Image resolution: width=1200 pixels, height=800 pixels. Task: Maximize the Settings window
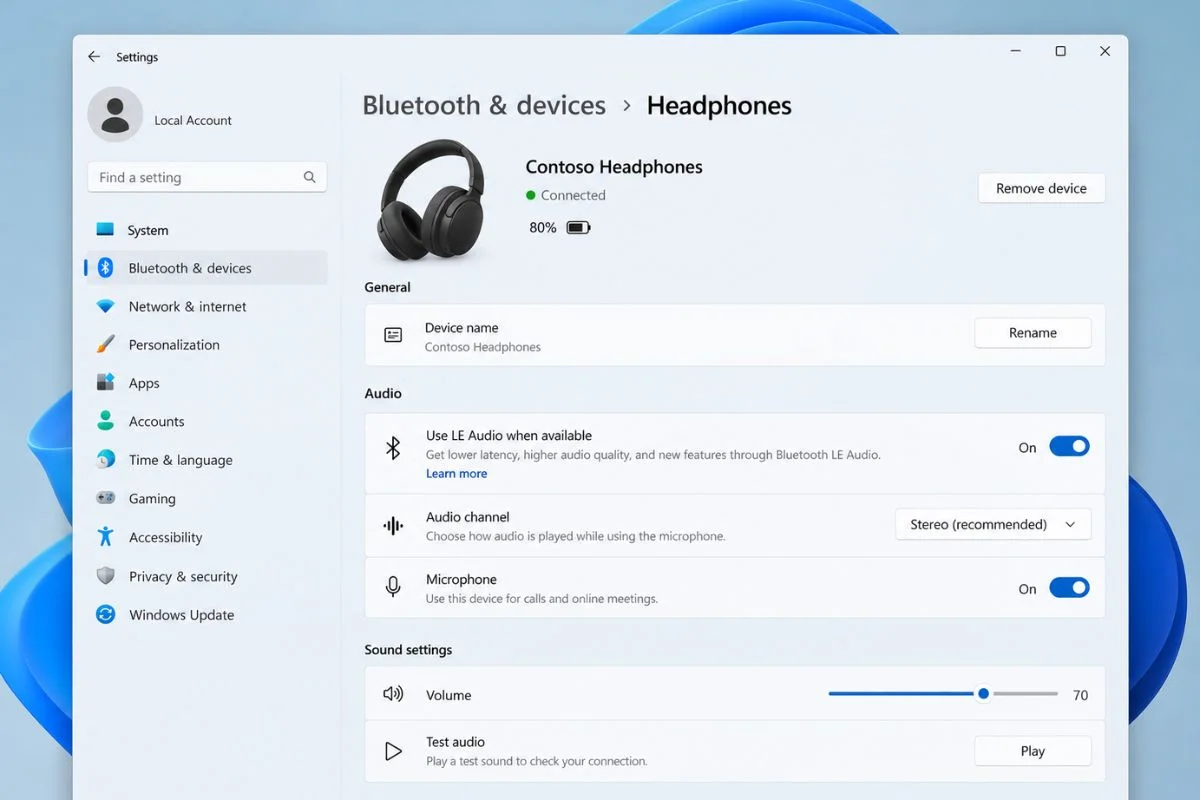(1060, 51)
